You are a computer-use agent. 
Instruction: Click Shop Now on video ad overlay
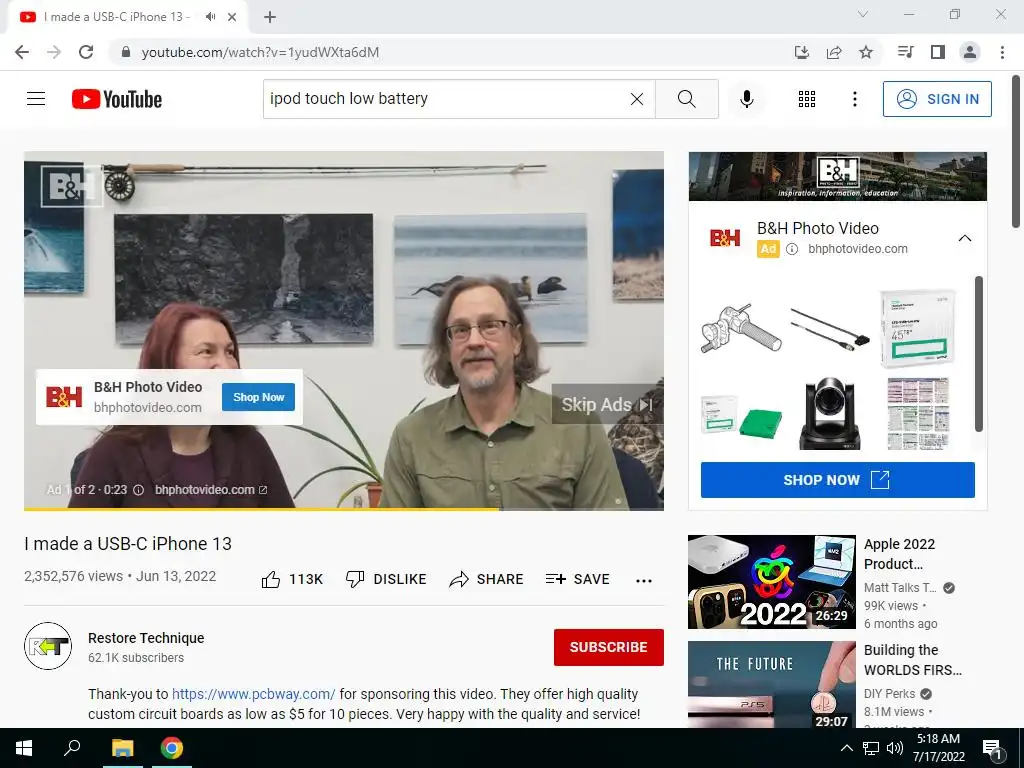[259, 397]
